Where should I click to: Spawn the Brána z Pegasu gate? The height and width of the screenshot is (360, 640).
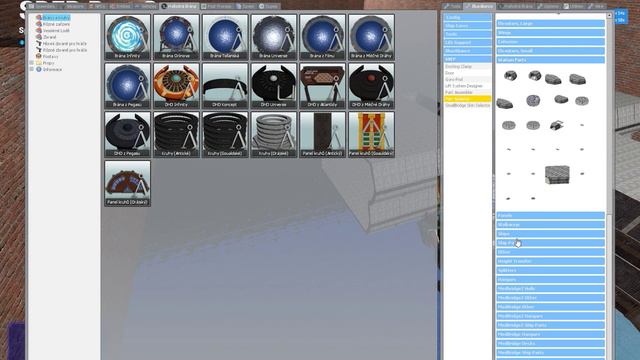coord(127,86)
